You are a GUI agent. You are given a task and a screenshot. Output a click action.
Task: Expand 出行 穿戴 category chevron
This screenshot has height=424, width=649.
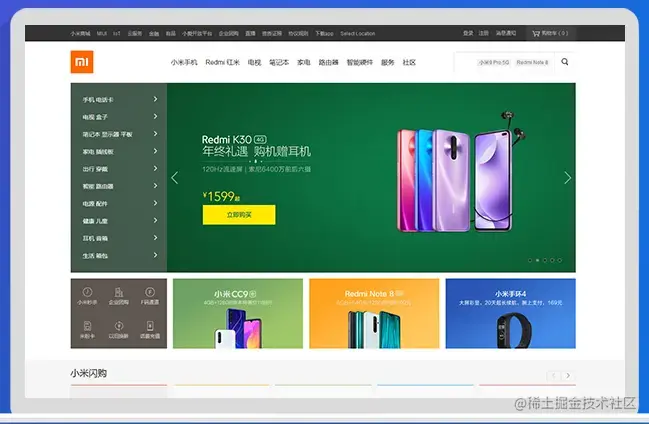pos(155,169)
